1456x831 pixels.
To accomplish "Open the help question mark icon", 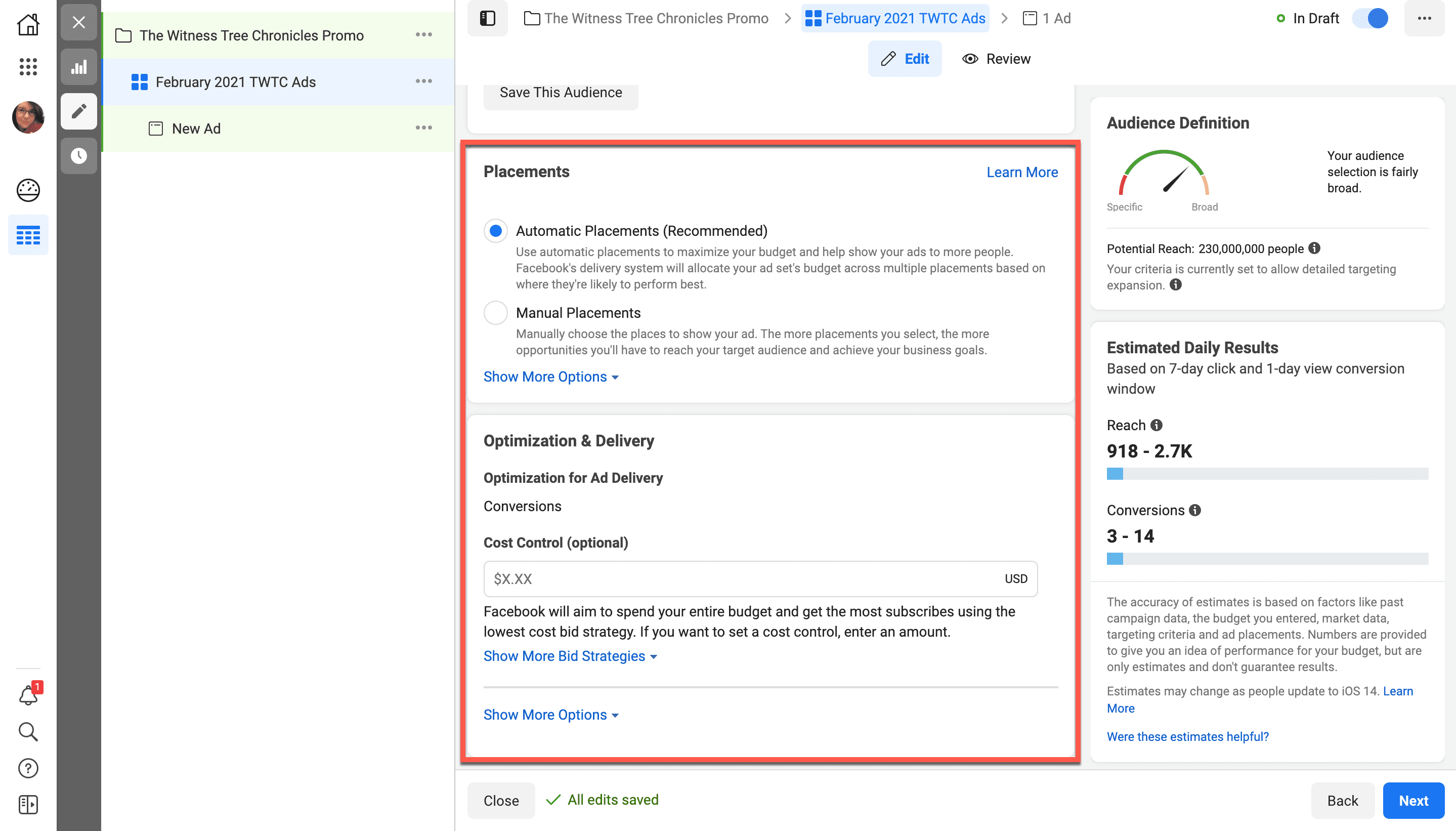I will [28, 768].
